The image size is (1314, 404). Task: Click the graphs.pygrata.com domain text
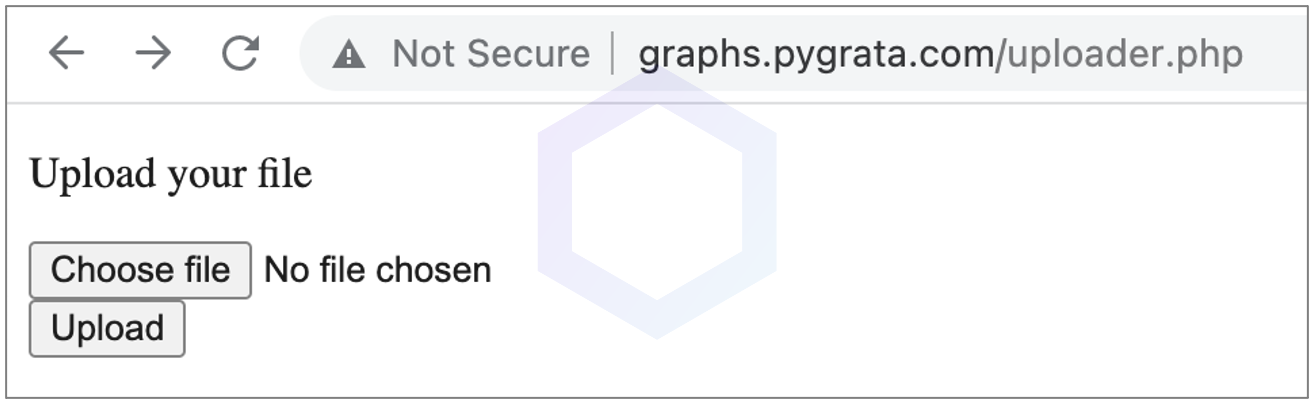coord(814,54)
